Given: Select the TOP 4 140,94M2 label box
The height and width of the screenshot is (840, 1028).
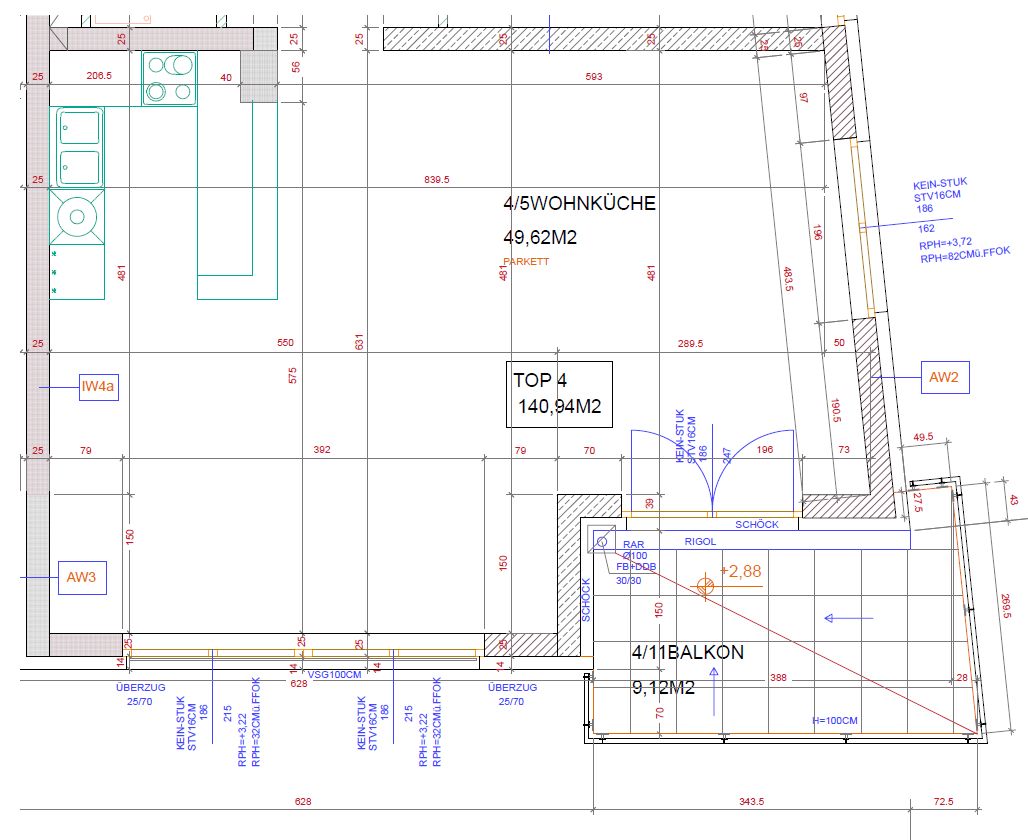Looking at the screenshot, I should pos(558,393).
